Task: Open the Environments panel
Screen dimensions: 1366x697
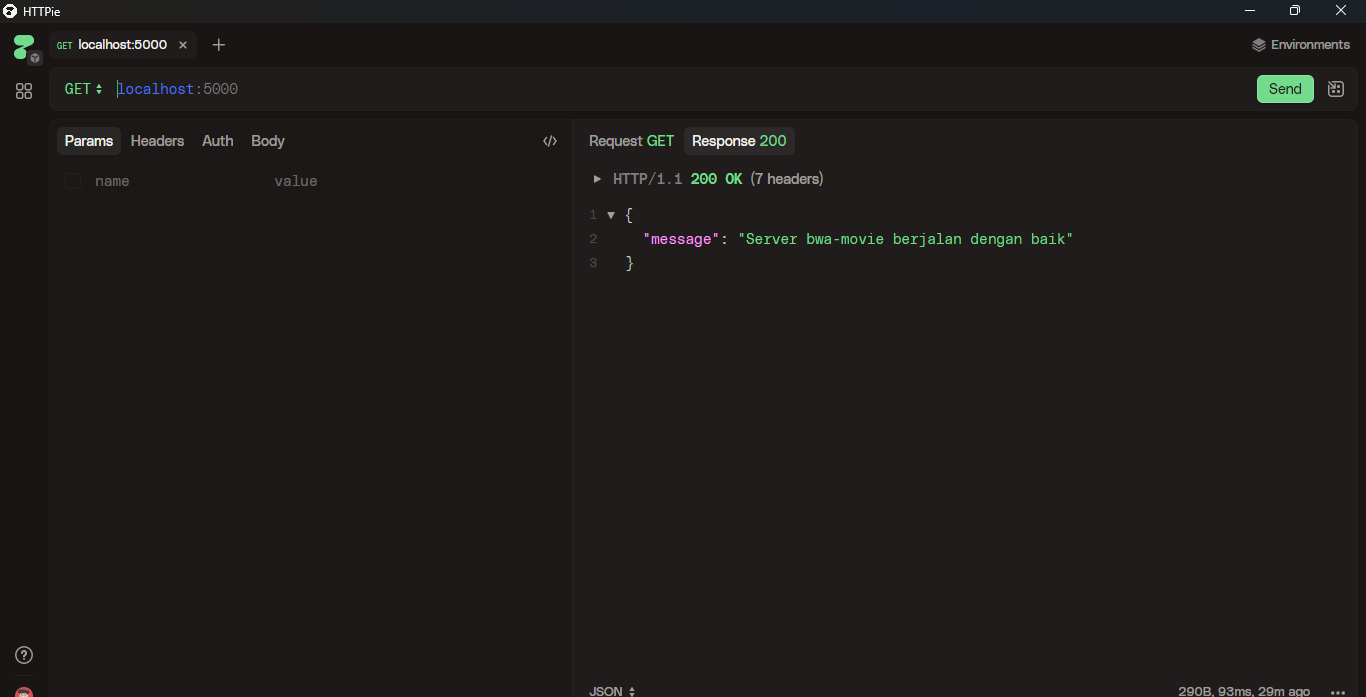Action: (1300, 45)
